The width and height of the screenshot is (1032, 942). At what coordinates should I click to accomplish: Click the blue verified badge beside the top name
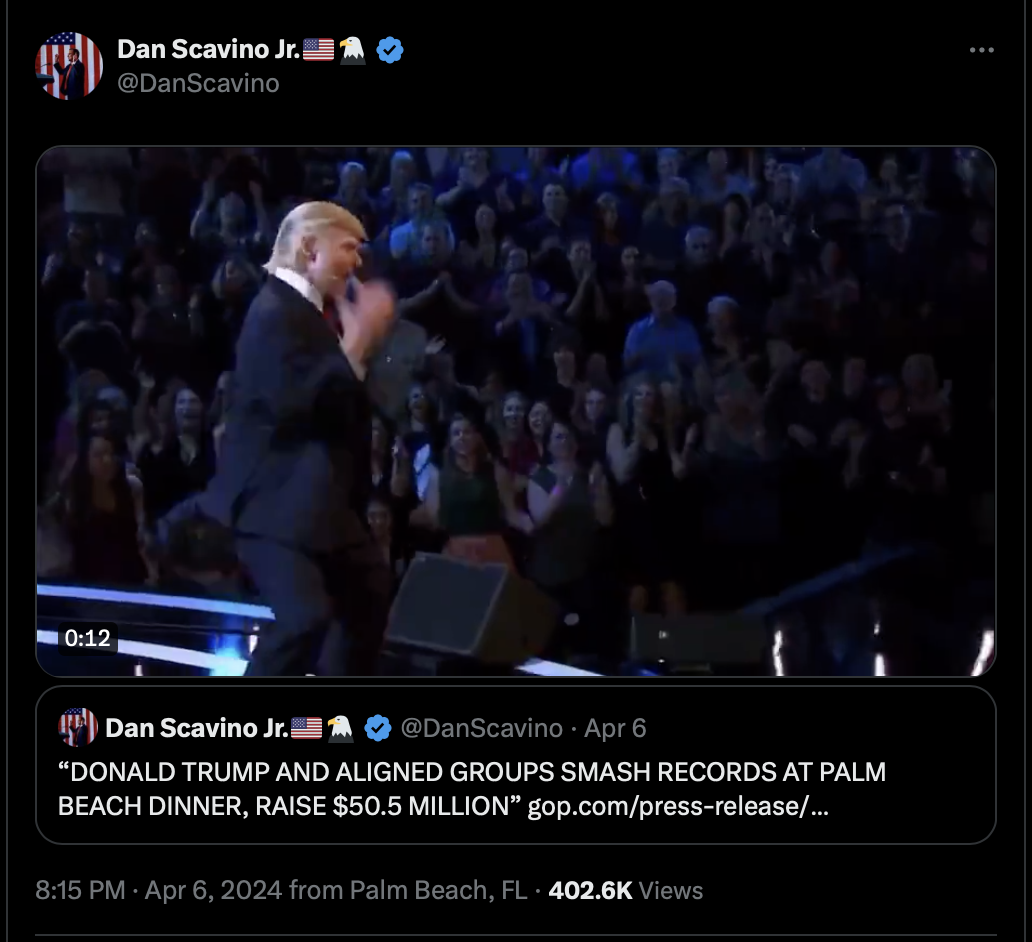coord(390,50)
